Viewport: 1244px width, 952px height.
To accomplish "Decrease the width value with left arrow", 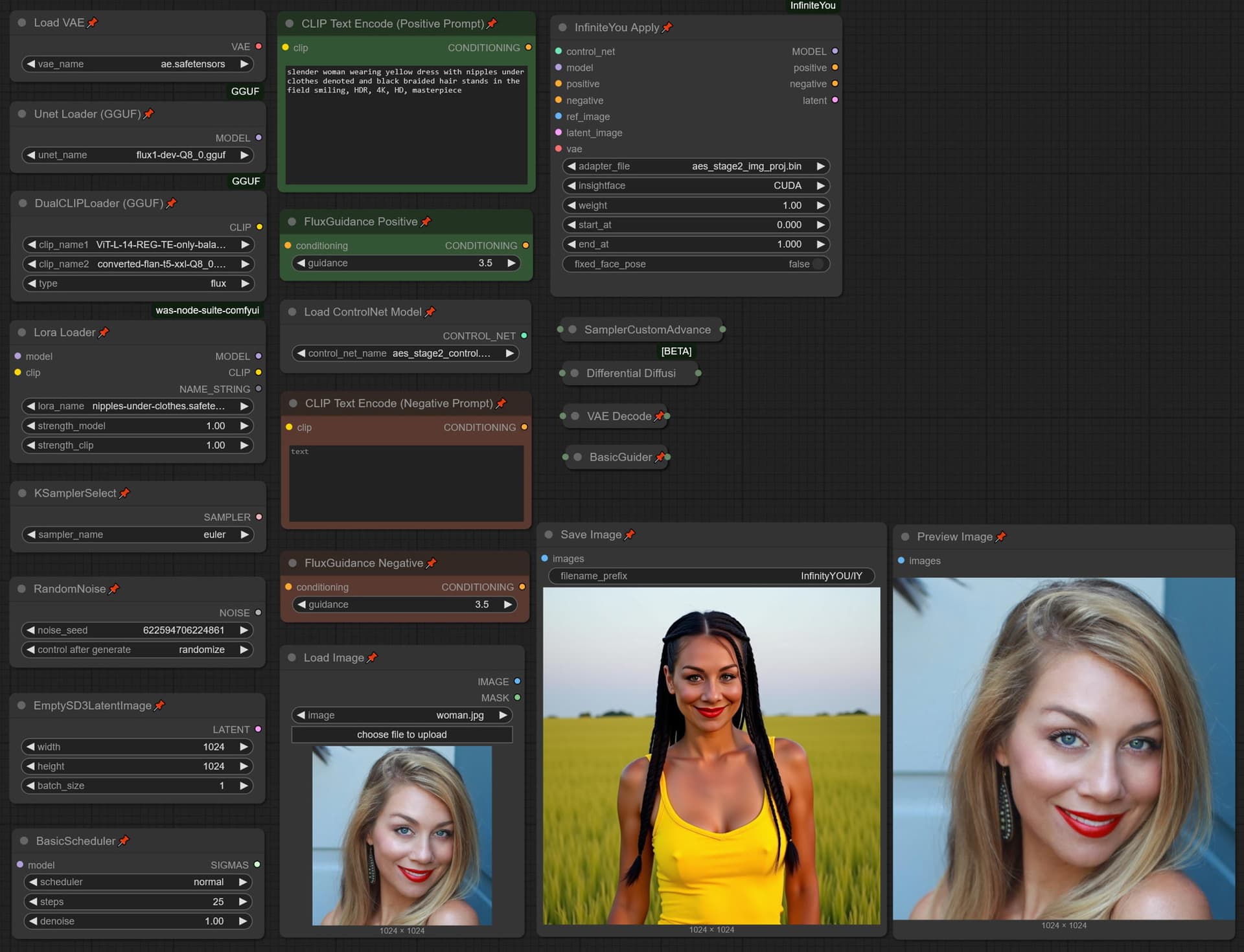I will coord(30,747).
